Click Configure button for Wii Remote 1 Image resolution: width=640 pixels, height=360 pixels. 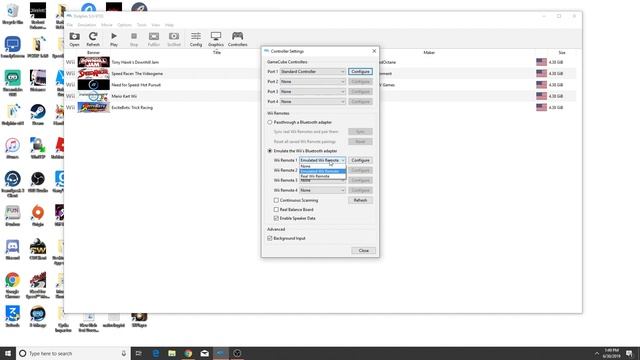pyautogui.click(x=360, y=160)
